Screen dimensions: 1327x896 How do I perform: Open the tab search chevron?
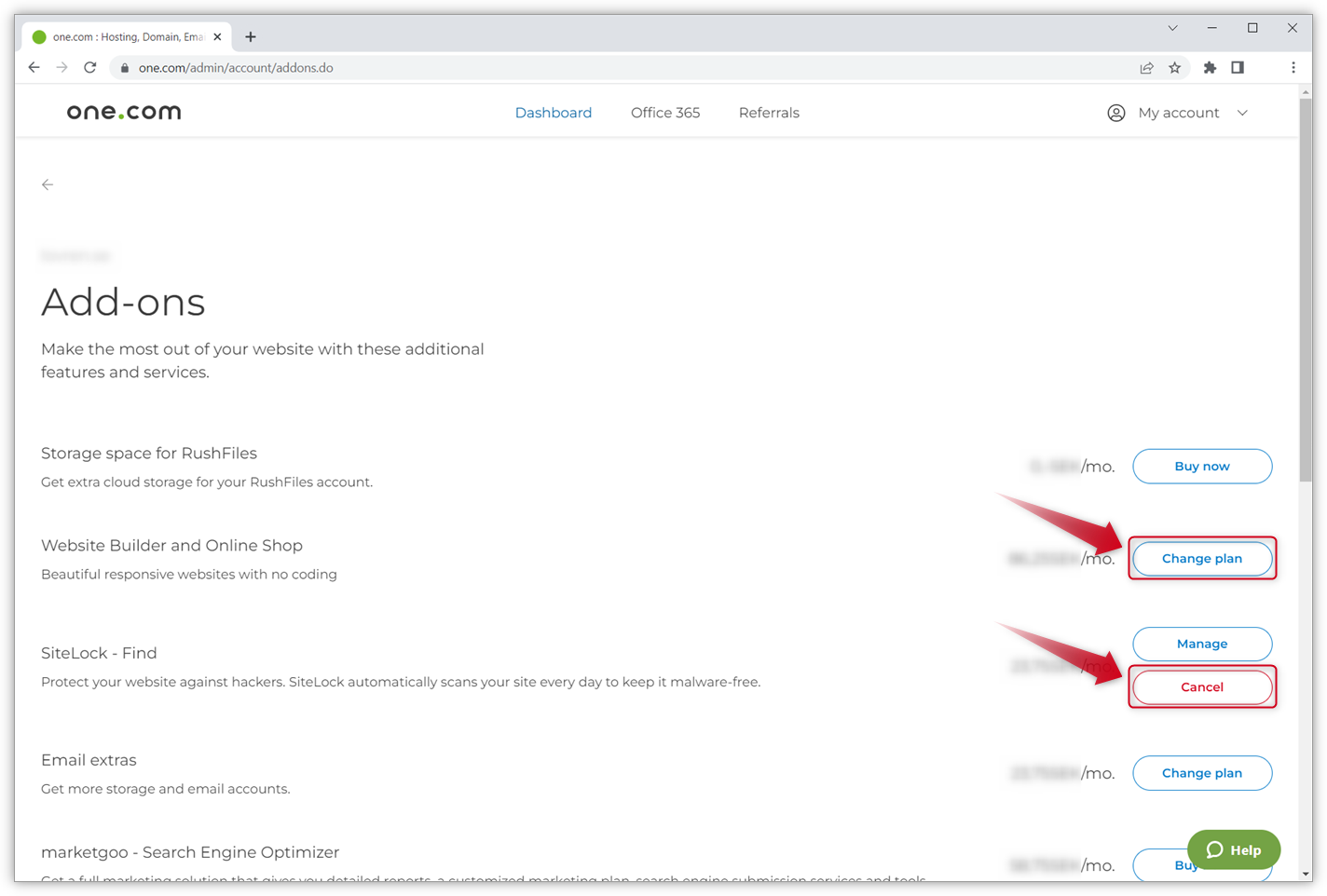[x=1172, y=28]
